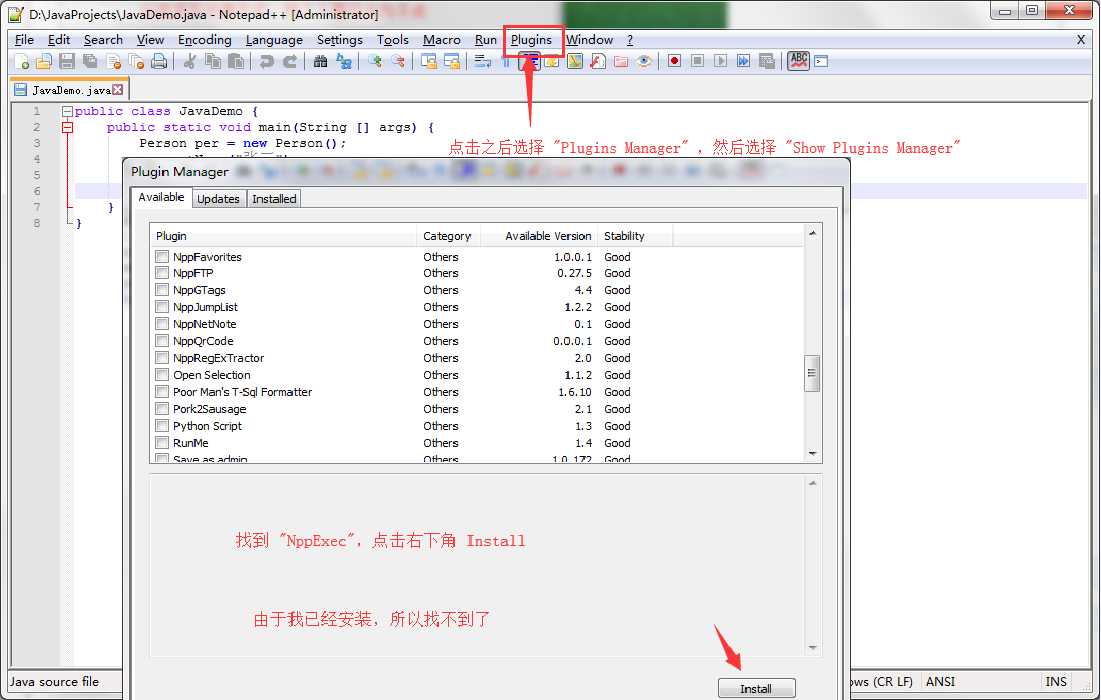Play back the recorded macro icon
This screenshot has width=1101, height=700.
click(720, 61)
